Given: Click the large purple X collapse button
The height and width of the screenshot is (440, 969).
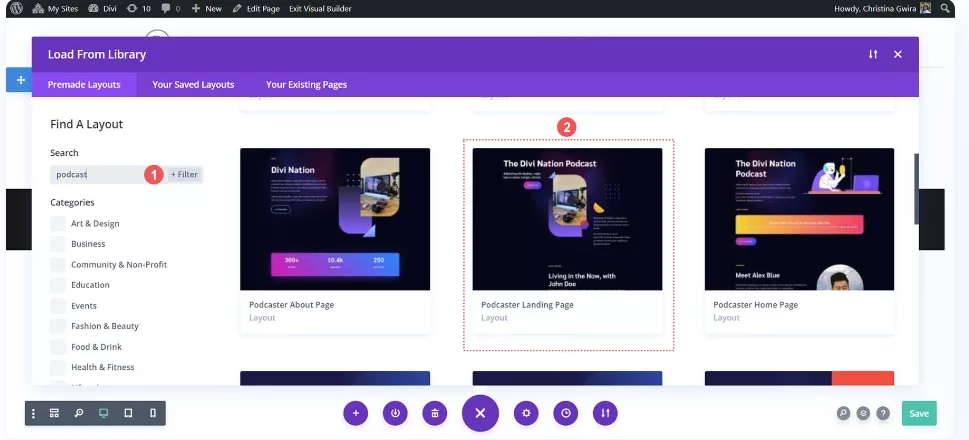Looking at the screenshot, I should 480,413.
